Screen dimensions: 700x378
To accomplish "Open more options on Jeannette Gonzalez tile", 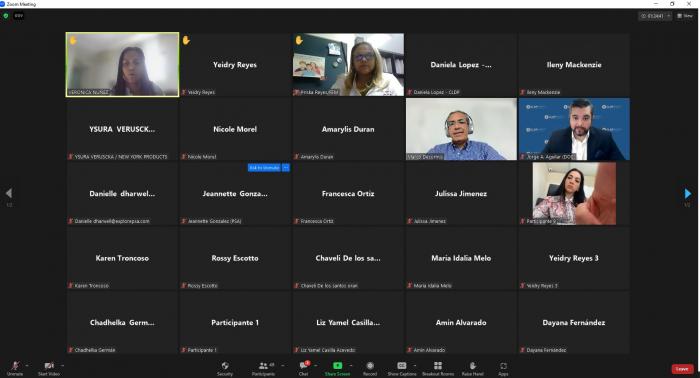I will pos(286,168).
